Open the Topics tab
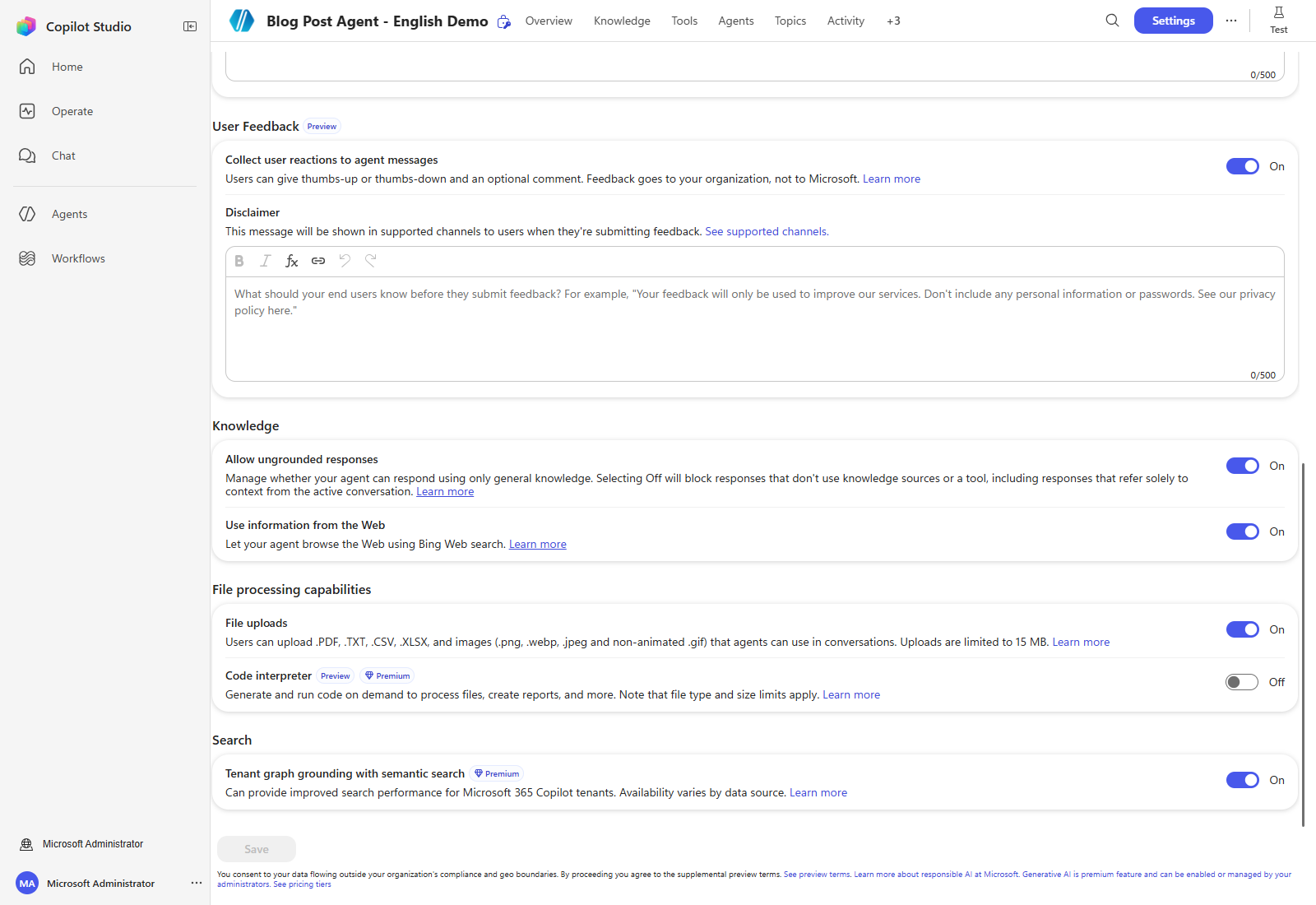The height and width of the screenshot is (905, 1316). tap(790, 21)
